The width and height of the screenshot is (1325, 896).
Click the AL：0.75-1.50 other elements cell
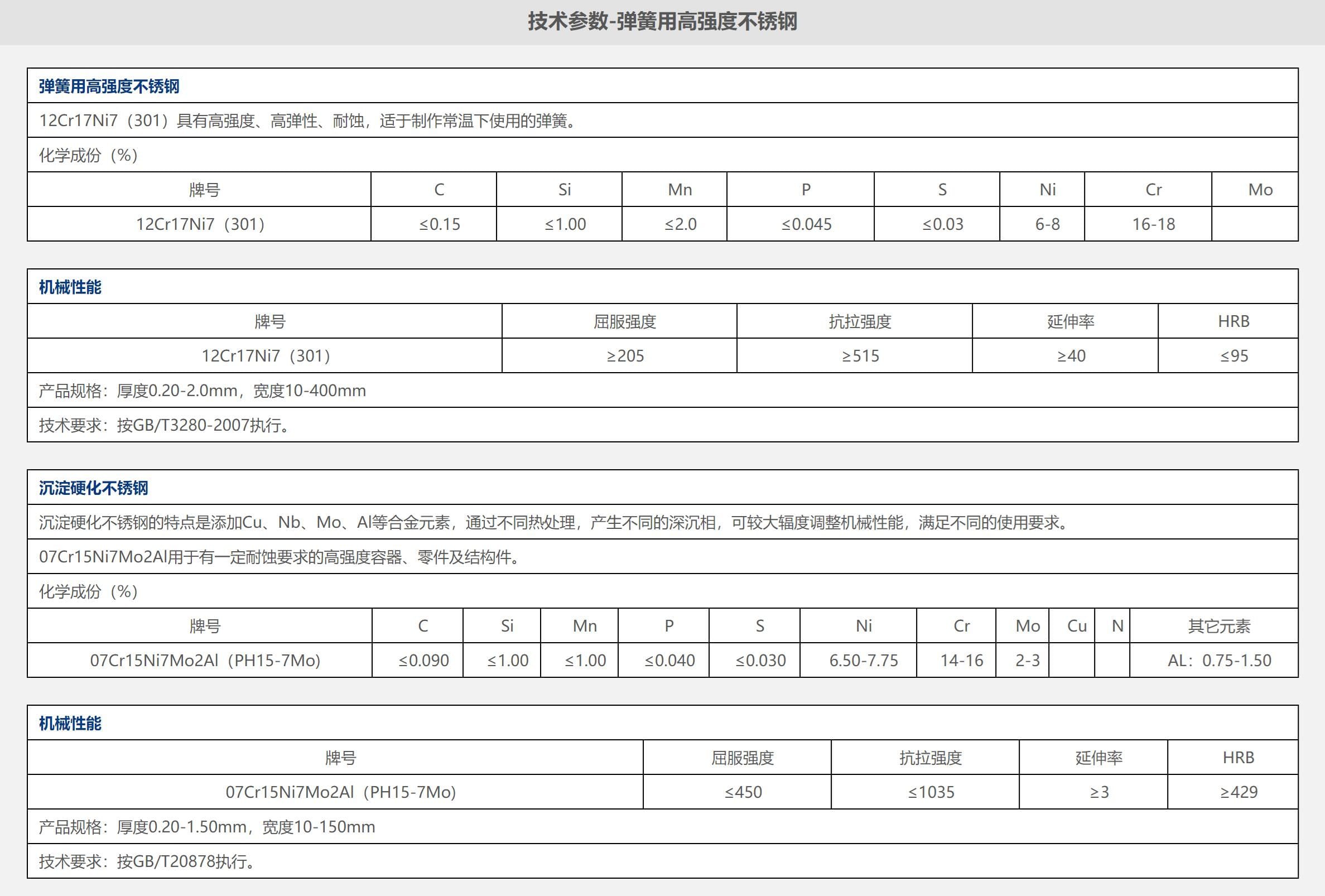pyautogui.click(x=1219, y=660)
